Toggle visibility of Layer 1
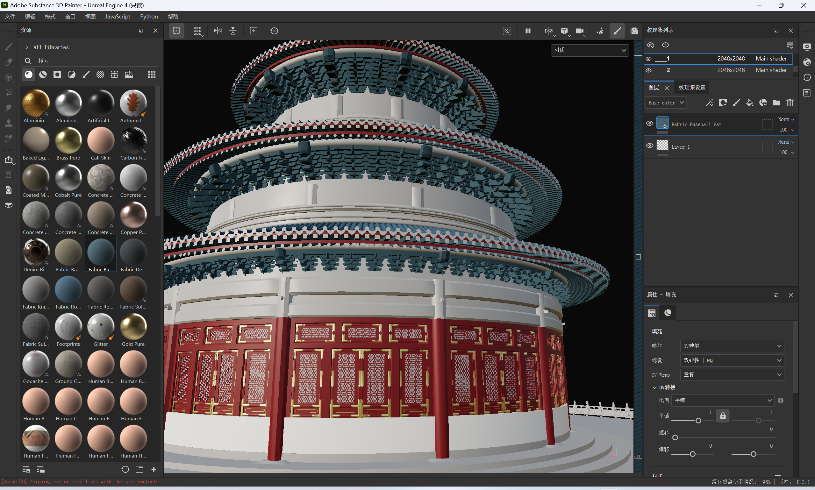 click(x=649, y=146)
